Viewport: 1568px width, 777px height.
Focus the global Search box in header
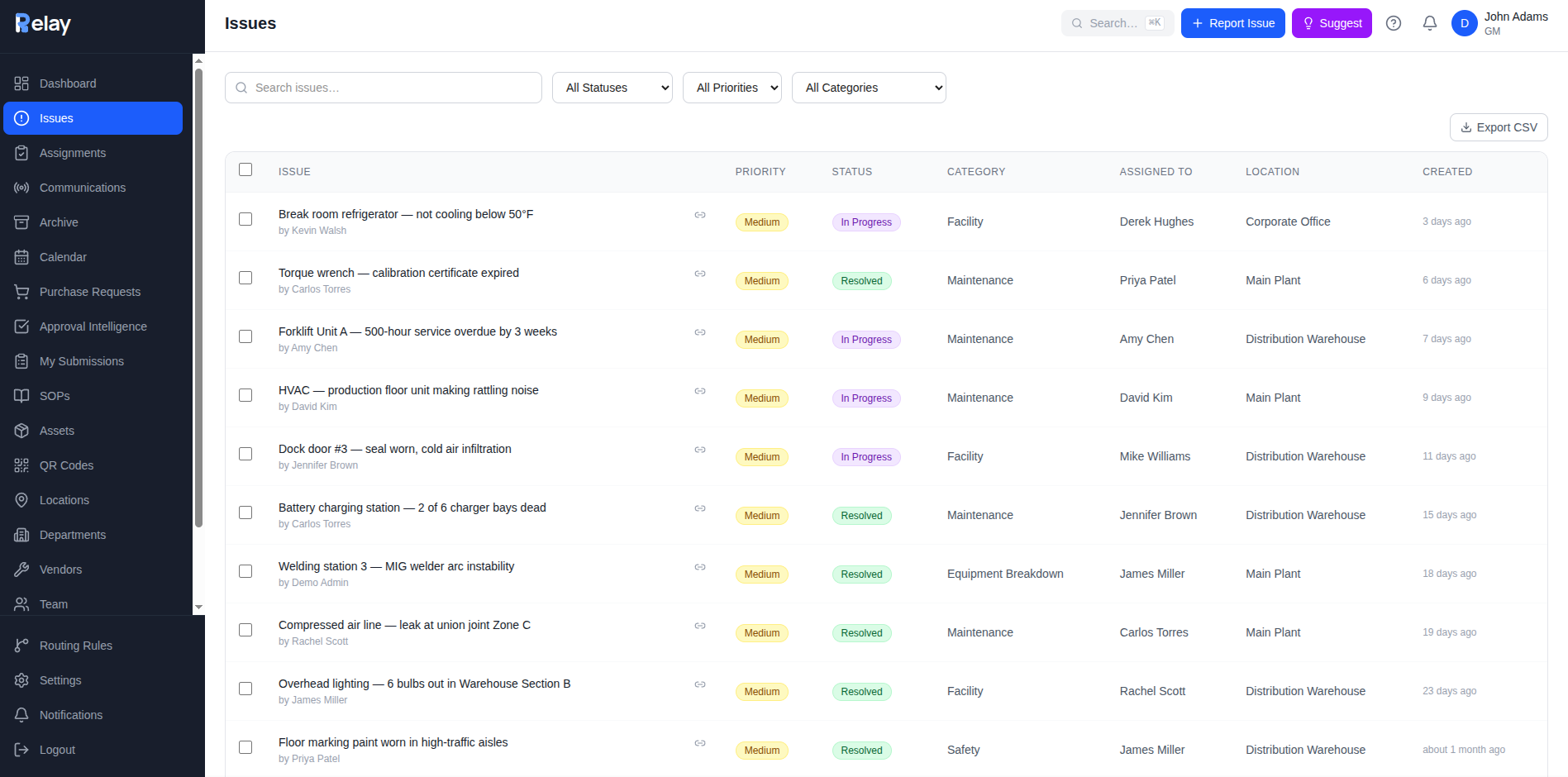(1118, 23)
